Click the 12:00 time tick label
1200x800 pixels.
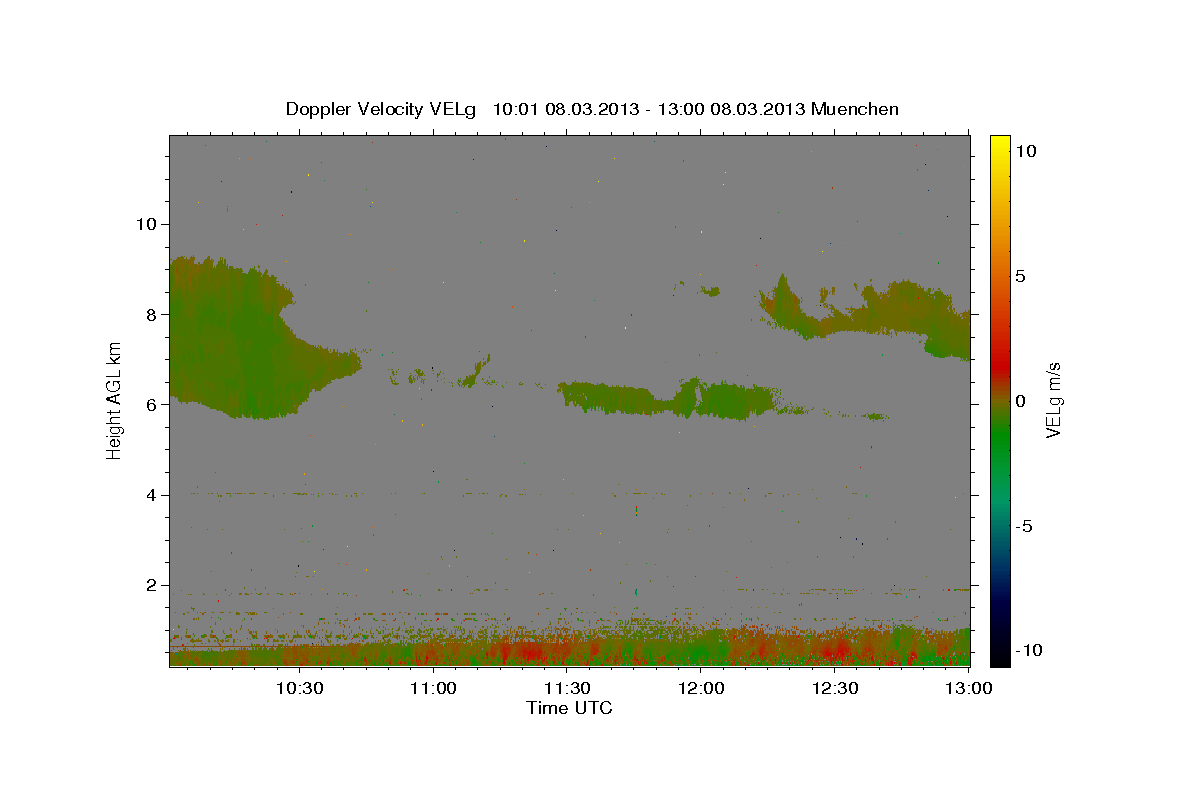coord(701,688)
